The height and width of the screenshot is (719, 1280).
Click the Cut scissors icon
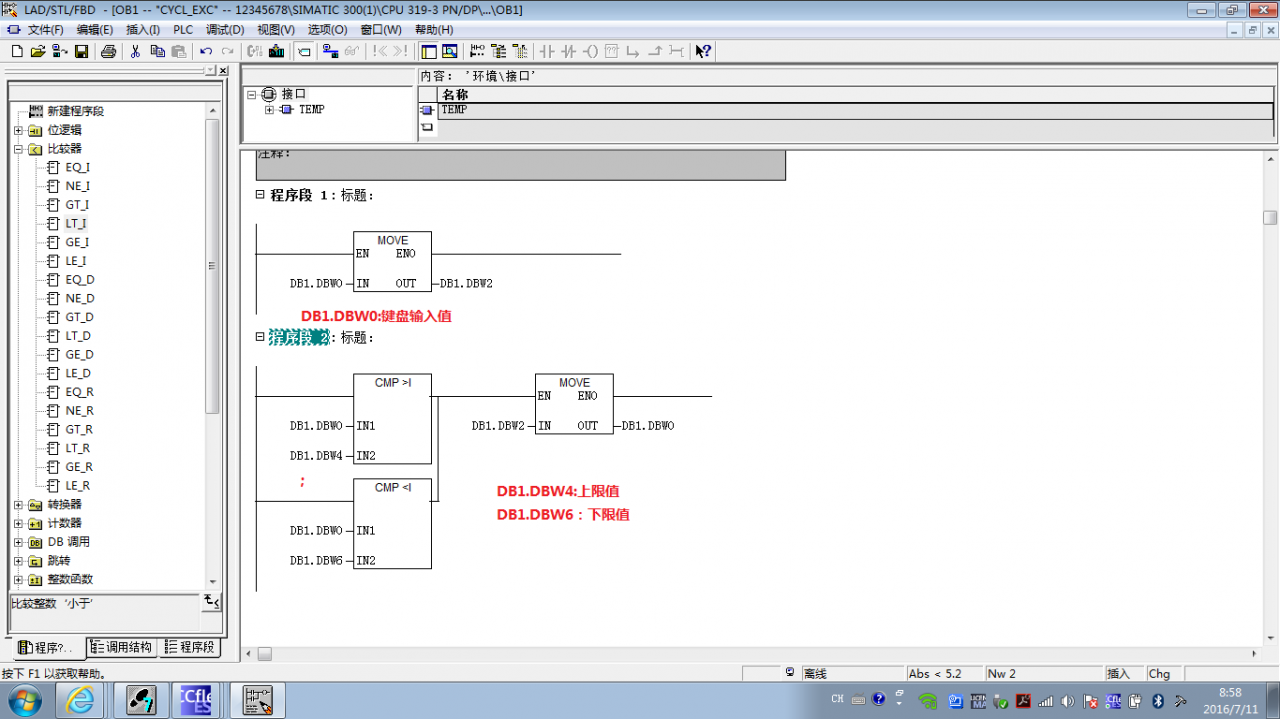pos(135,51)
